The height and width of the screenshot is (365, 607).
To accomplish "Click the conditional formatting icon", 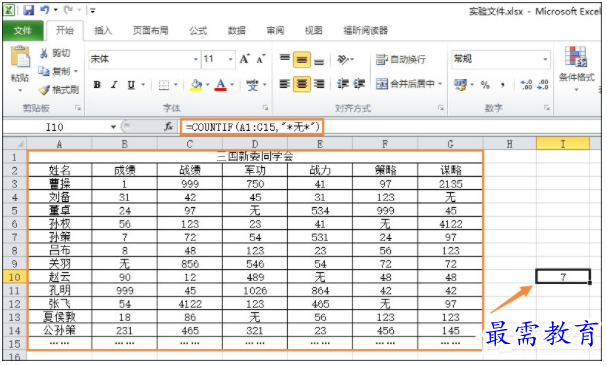I will click(x=576, y=57).
